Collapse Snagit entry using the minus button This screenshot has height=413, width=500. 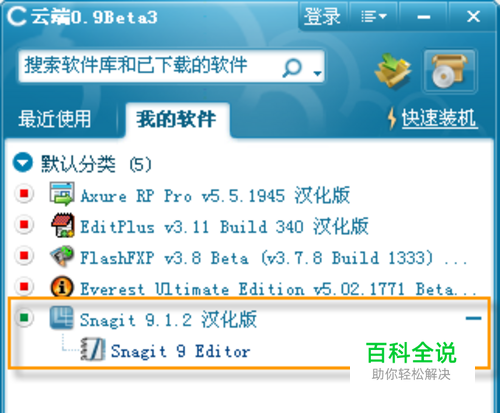point(473,318)
